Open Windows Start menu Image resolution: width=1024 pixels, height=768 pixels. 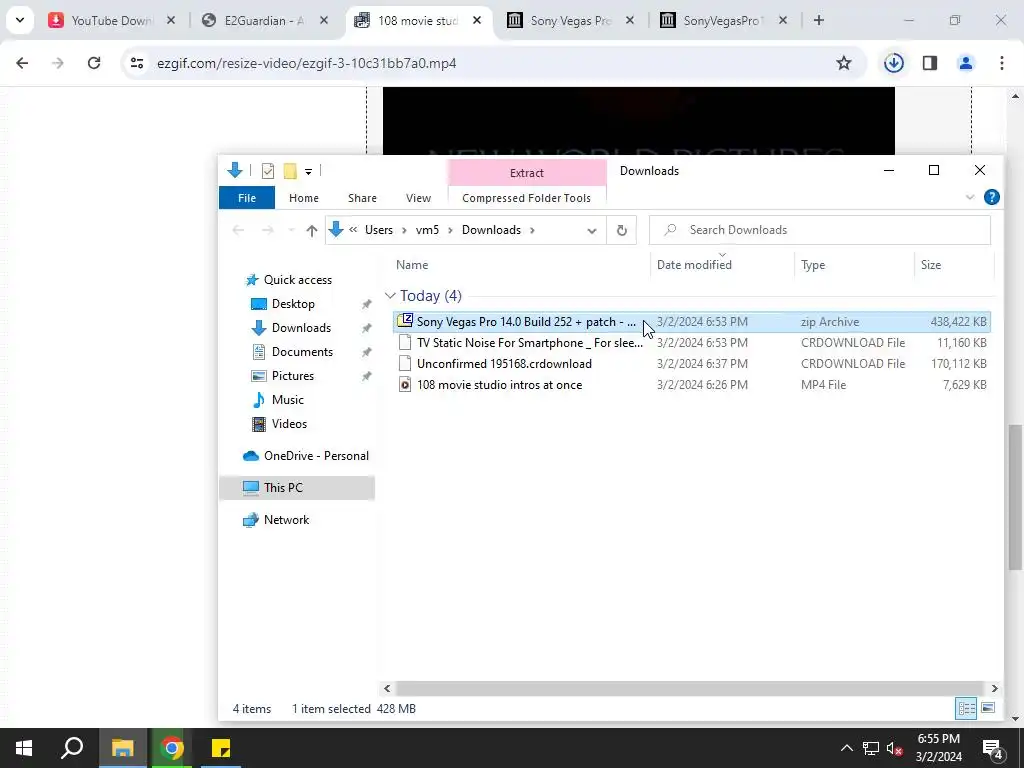pos(24,748)
